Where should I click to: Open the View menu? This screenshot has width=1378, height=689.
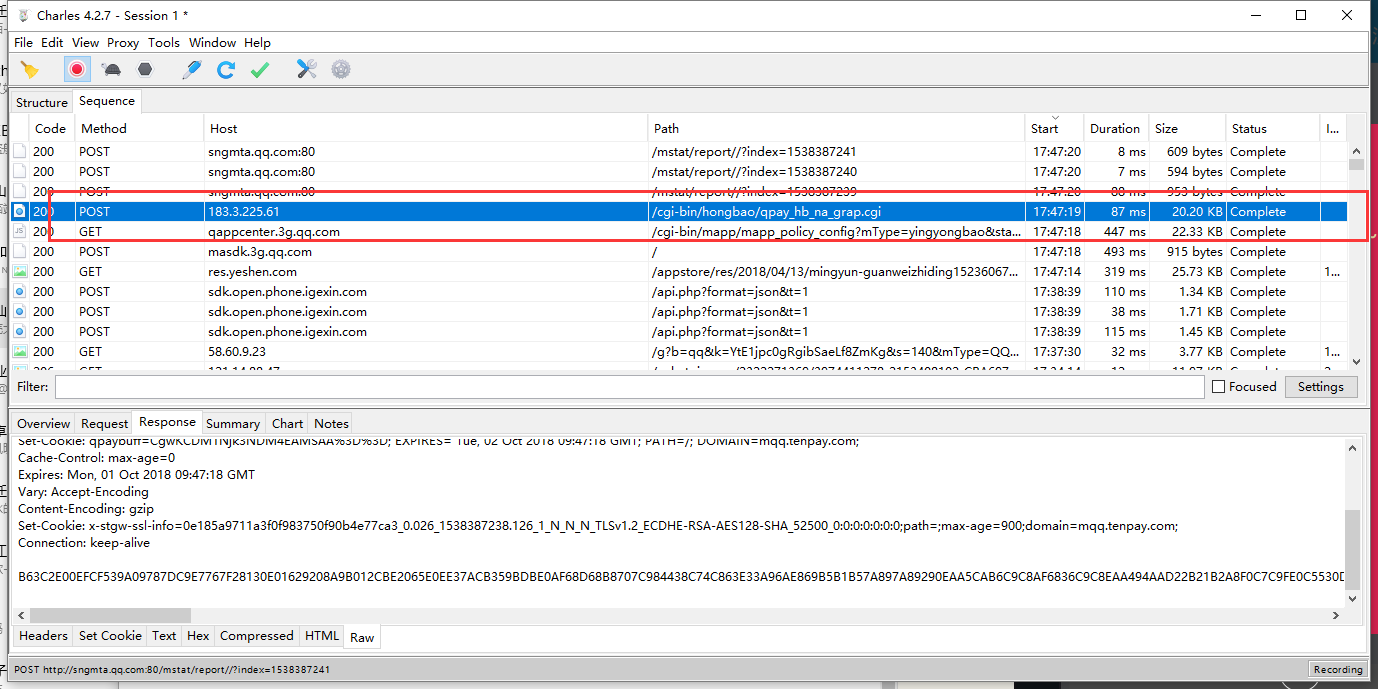click(86, 43)
